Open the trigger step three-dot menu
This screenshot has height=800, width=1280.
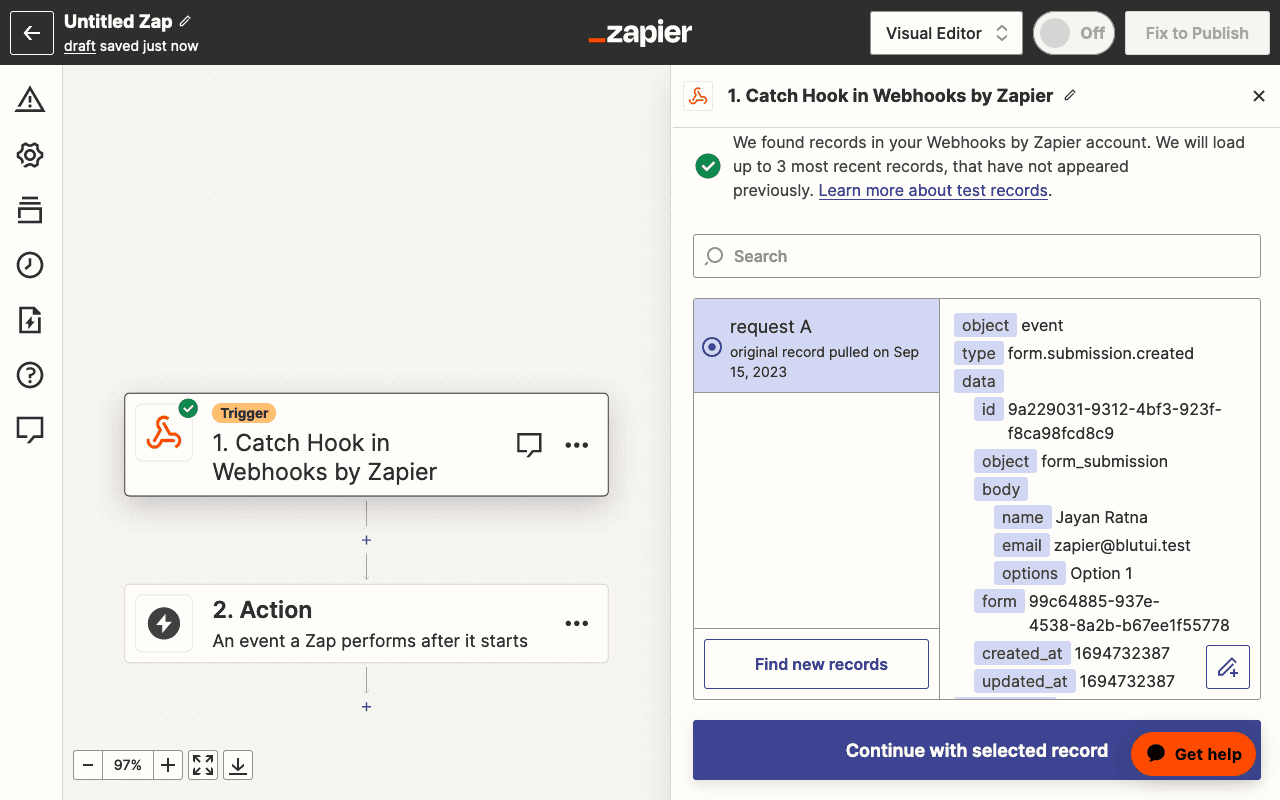pos(577,445)
